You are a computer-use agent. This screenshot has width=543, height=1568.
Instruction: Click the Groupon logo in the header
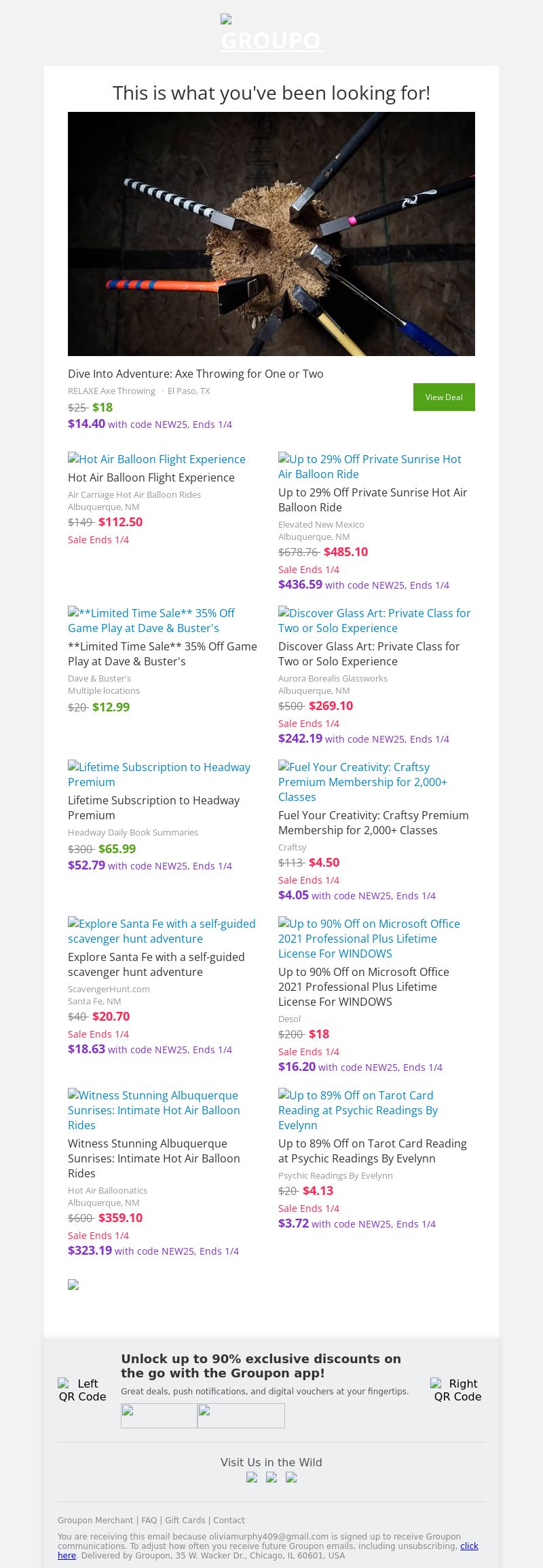(271, 34)
